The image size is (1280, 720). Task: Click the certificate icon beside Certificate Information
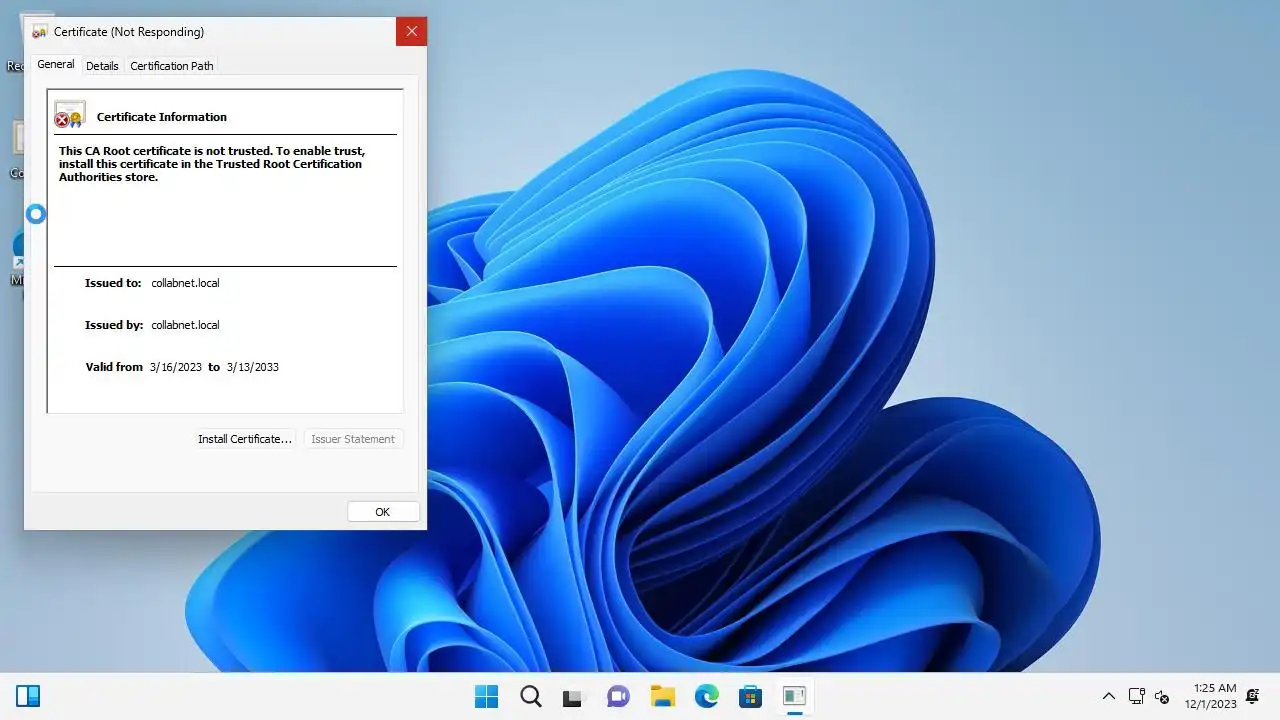70,114
